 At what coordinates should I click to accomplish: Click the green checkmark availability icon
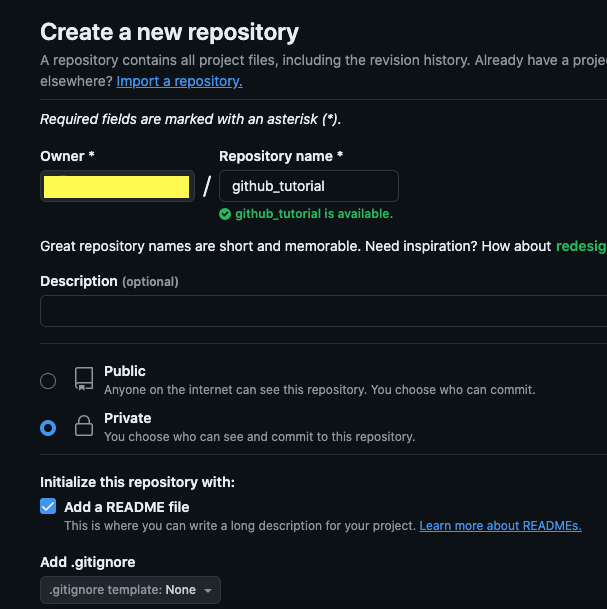(x=225, y=214)
